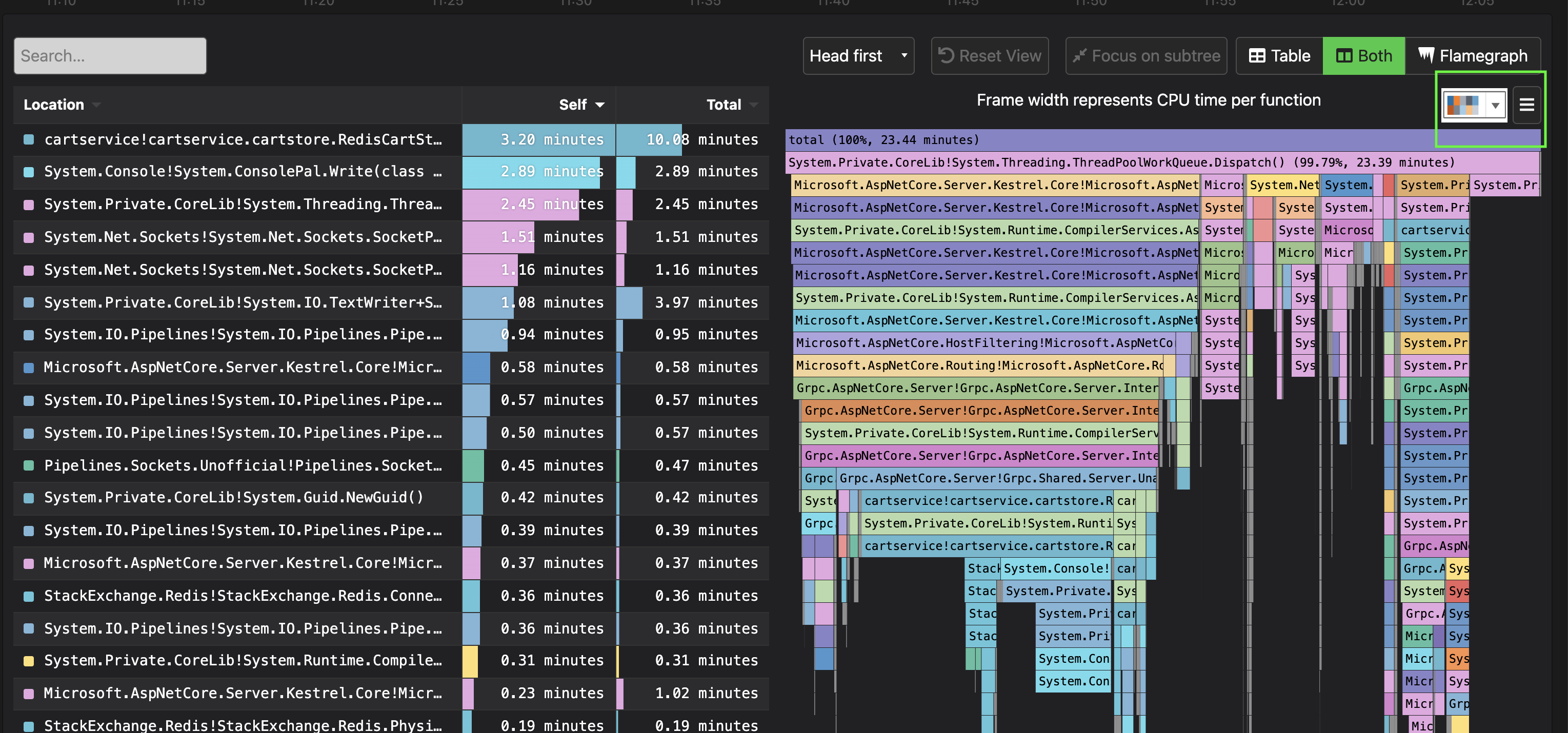This screenshot has height=733, width=1568.
Task: Click the Reset View rotate-arrow icon
Action: 947,55
